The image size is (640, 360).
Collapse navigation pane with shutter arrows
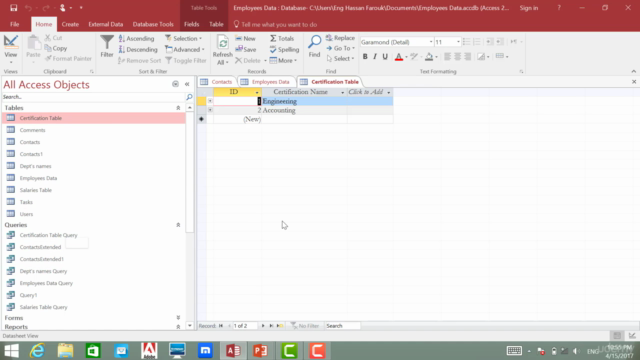(x=187, y=84)
